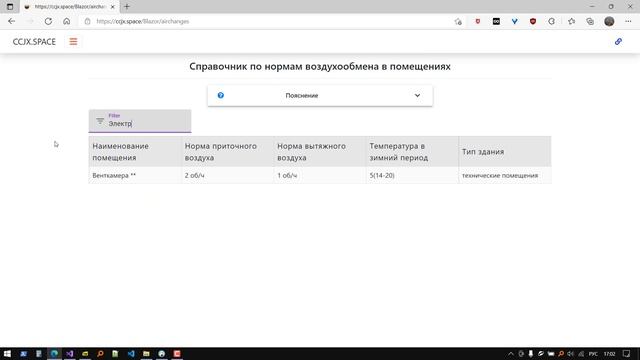Click the pink shield extension icon

pos(478,21)
